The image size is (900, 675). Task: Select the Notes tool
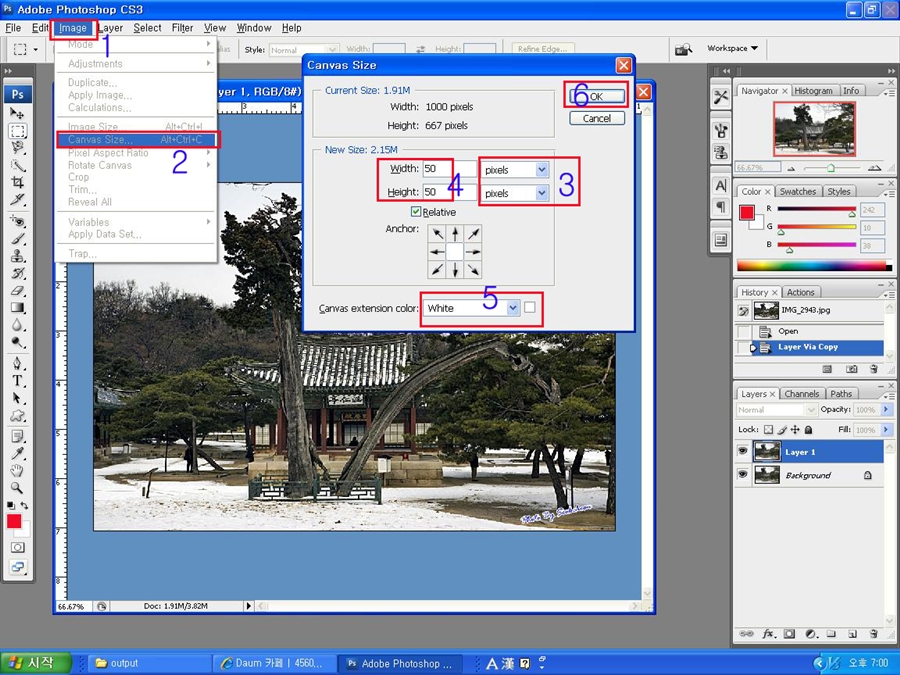(x=17, y=436)
